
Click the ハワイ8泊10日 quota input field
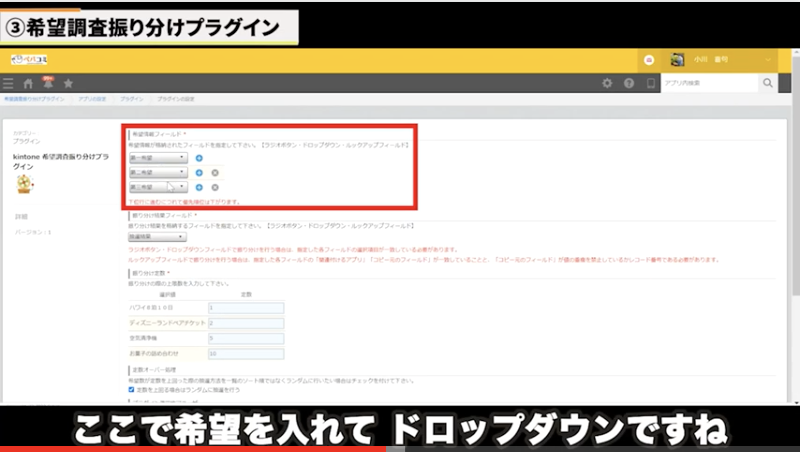coord(246,308)
